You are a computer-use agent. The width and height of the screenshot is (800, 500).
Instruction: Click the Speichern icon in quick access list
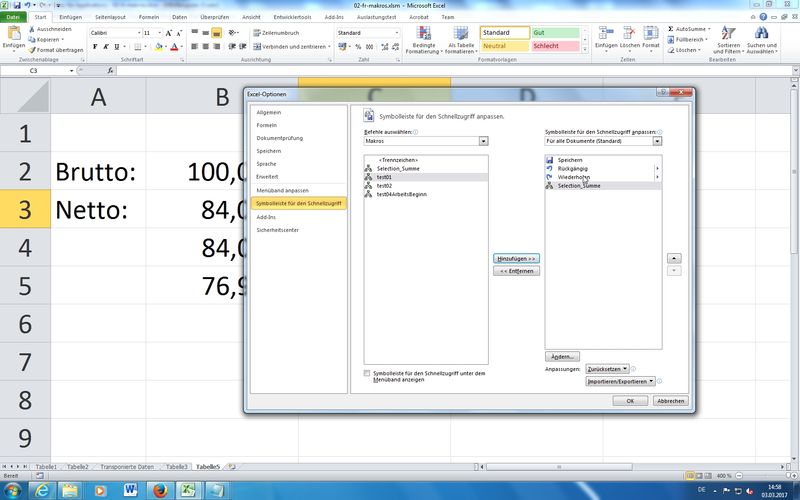pos(550,160)
